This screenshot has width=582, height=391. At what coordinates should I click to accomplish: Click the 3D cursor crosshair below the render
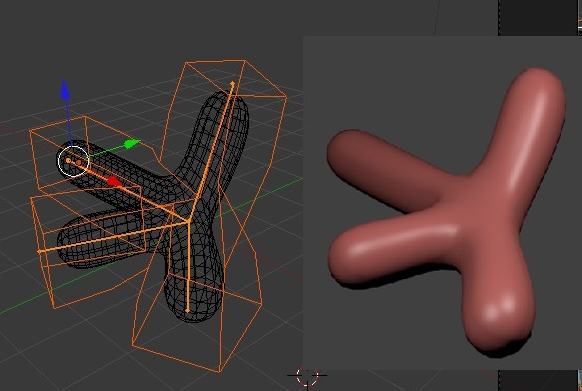pos(307,376)
